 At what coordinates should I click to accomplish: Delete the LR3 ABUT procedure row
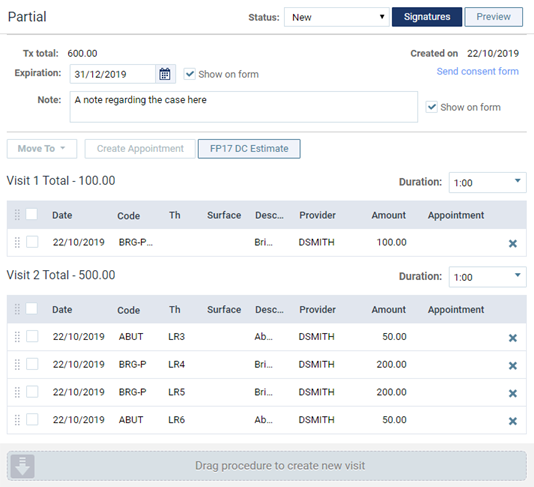tap(513, 337)
